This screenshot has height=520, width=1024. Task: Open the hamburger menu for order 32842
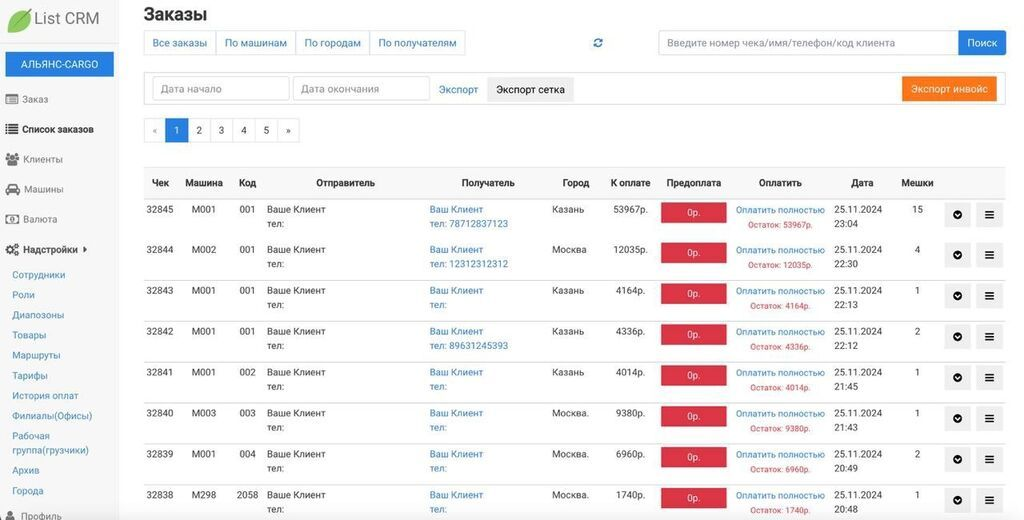(x=989, y=337)
